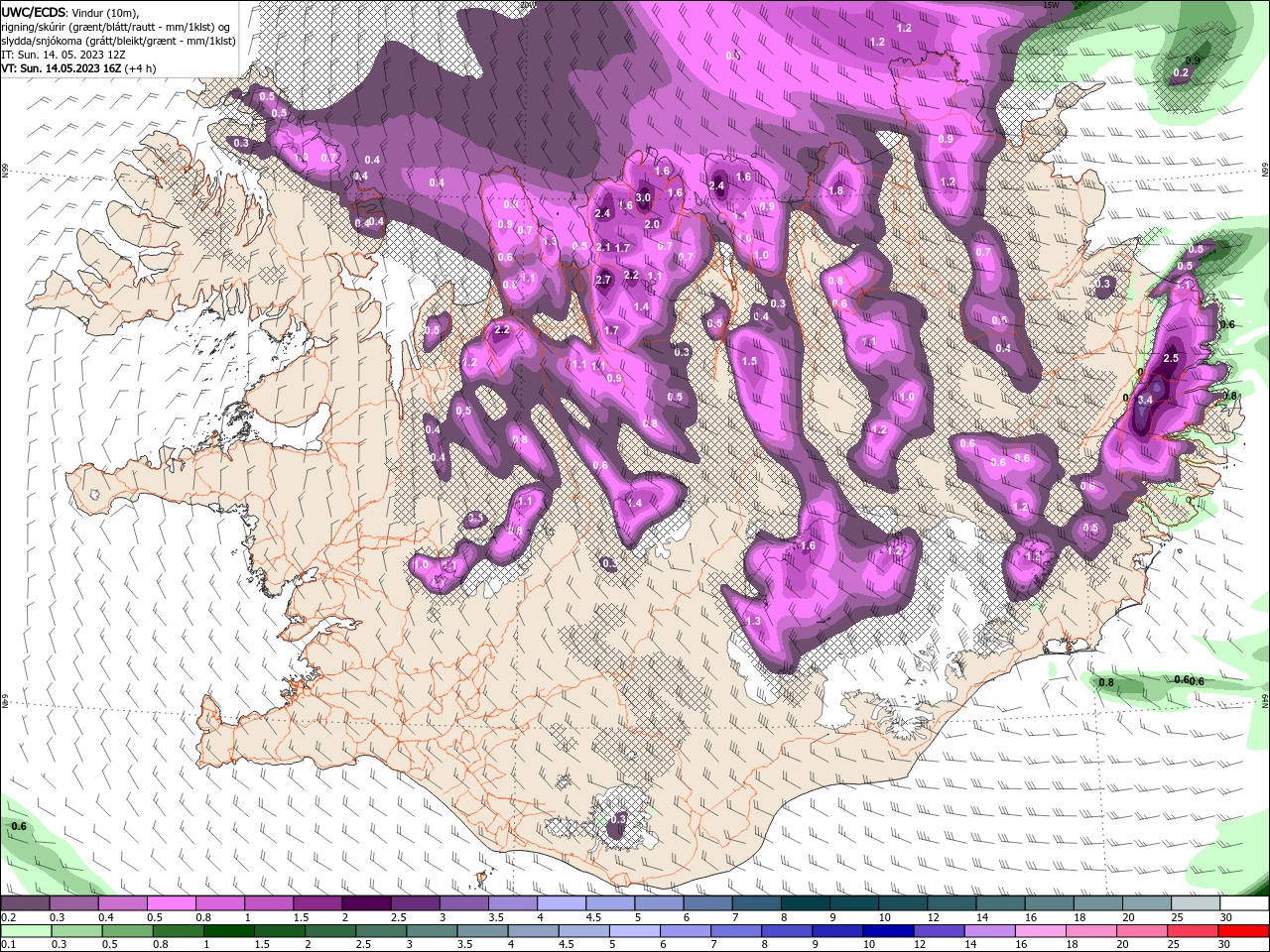Click the 1.8 snowfall value in the northeast

click(835, 191)
